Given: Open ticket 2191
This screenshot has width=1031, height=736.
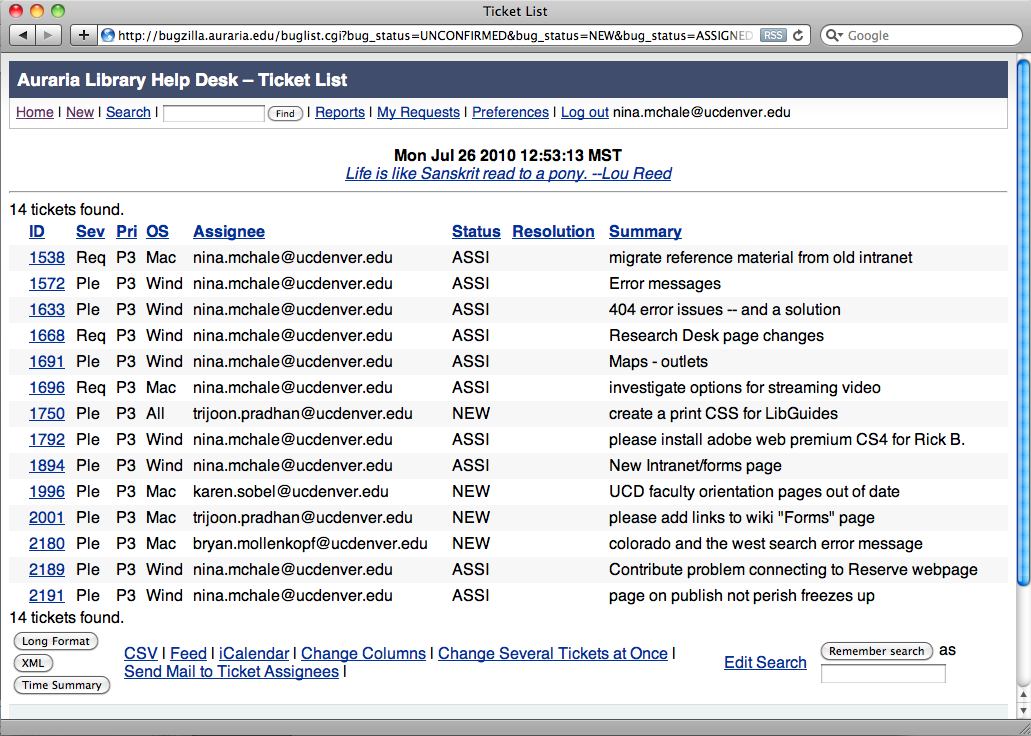Looking at the screenshot, I should tap(47, 595).
